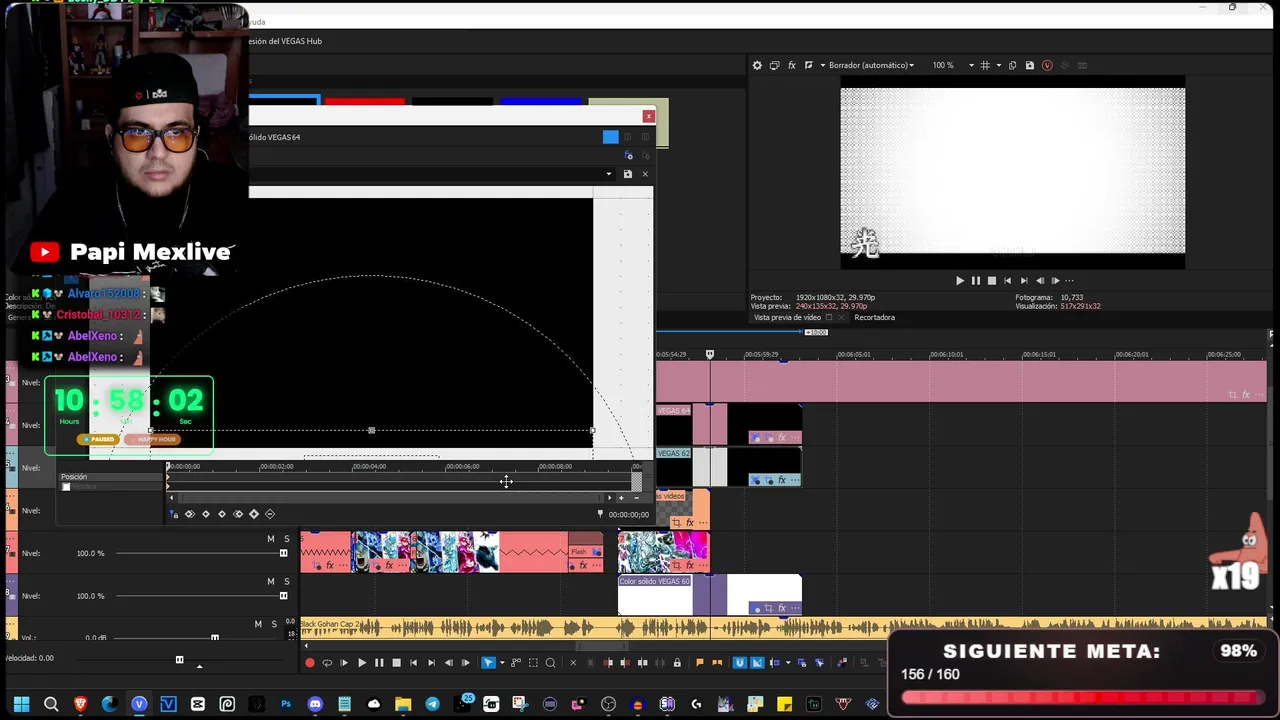Adjust track 7 level slider handle
Viewport: 1280px width, 720px height.
click(x=283, y=553)
